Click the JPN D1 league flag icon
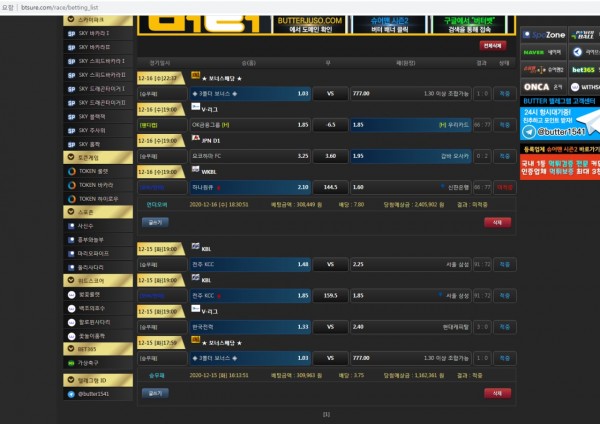Viewport: 600px width, 424px height. click(x=197, y=142)
